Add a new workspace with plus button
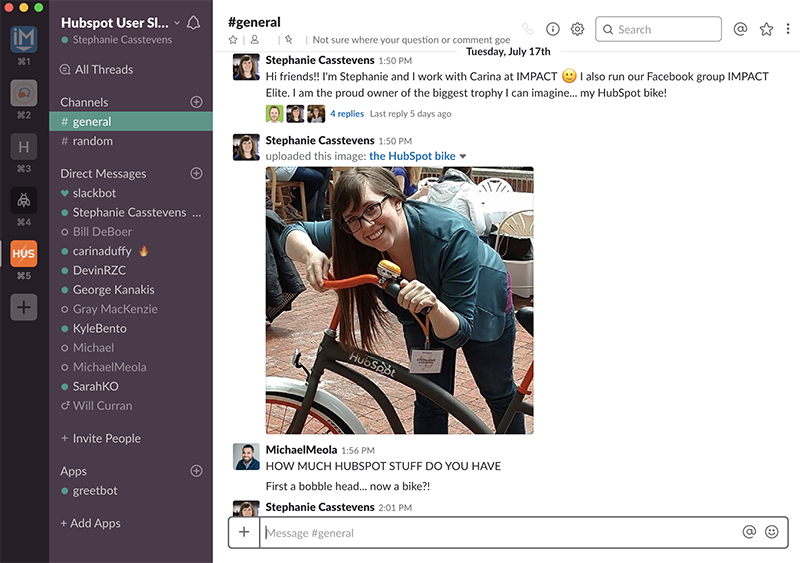The image size is (800, 563). [23, 307]
